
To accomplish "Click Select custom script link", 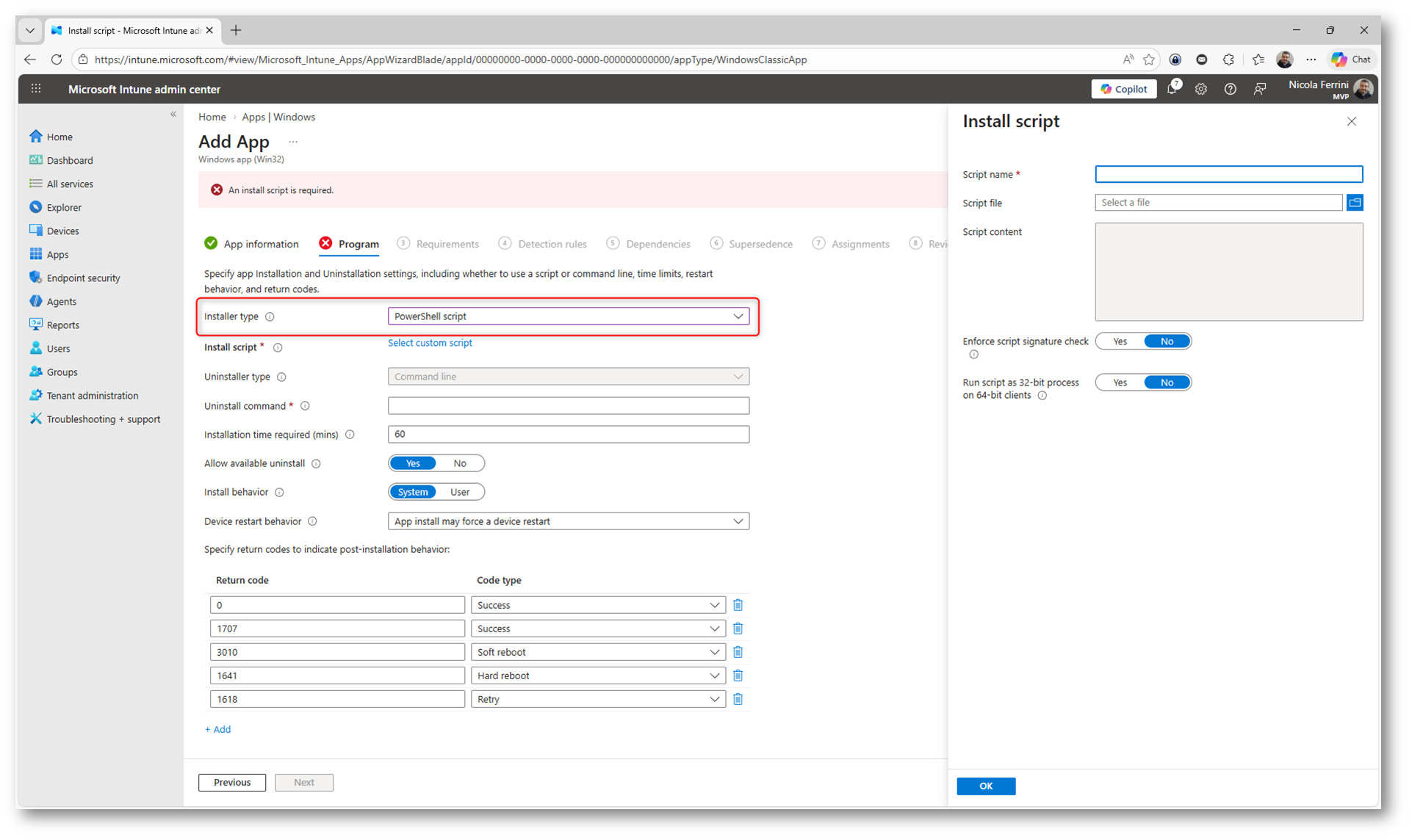I will pyautogui.click(x=430, y=343).
